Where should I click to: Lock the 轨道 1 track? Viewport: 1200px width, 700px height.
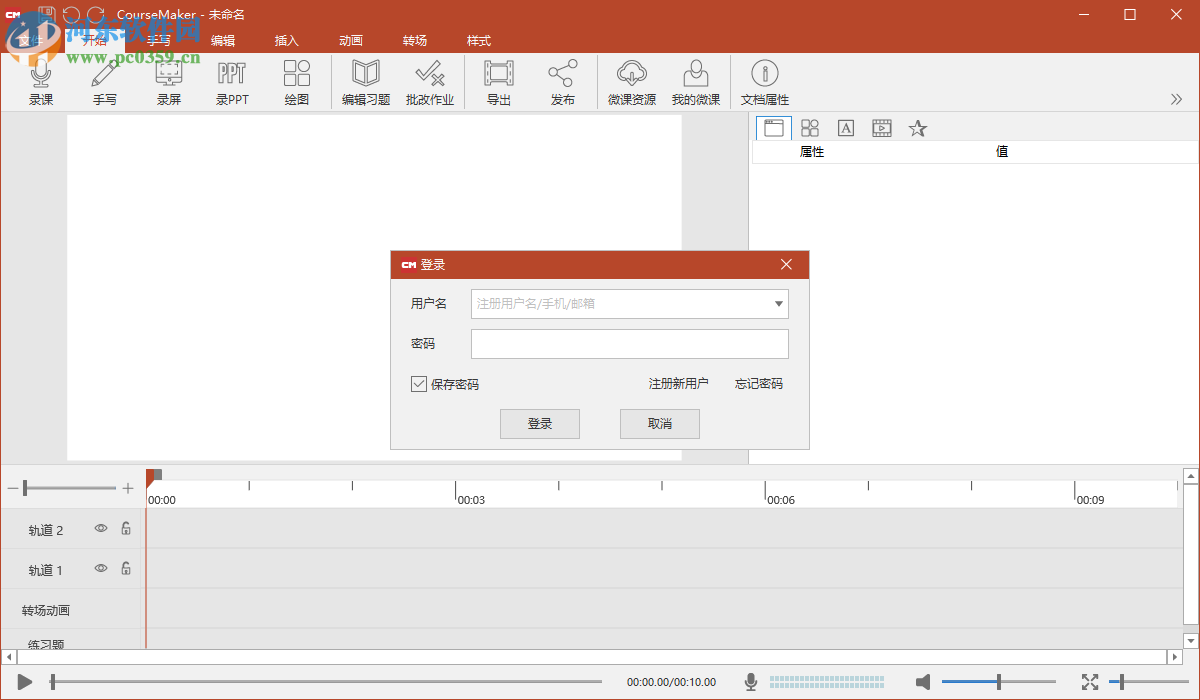pyautogui.click(x=125, y=568)
